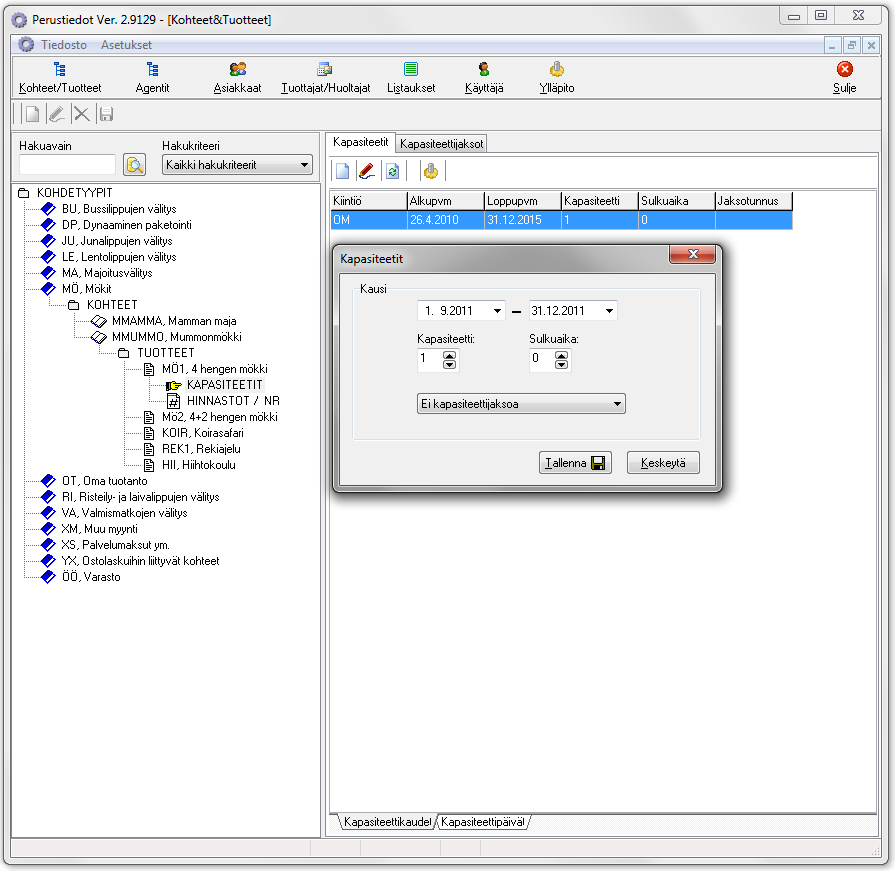Click the Sulkuaika number field
The height and width of the screenshot is (871, 895).
click(542, 360)
